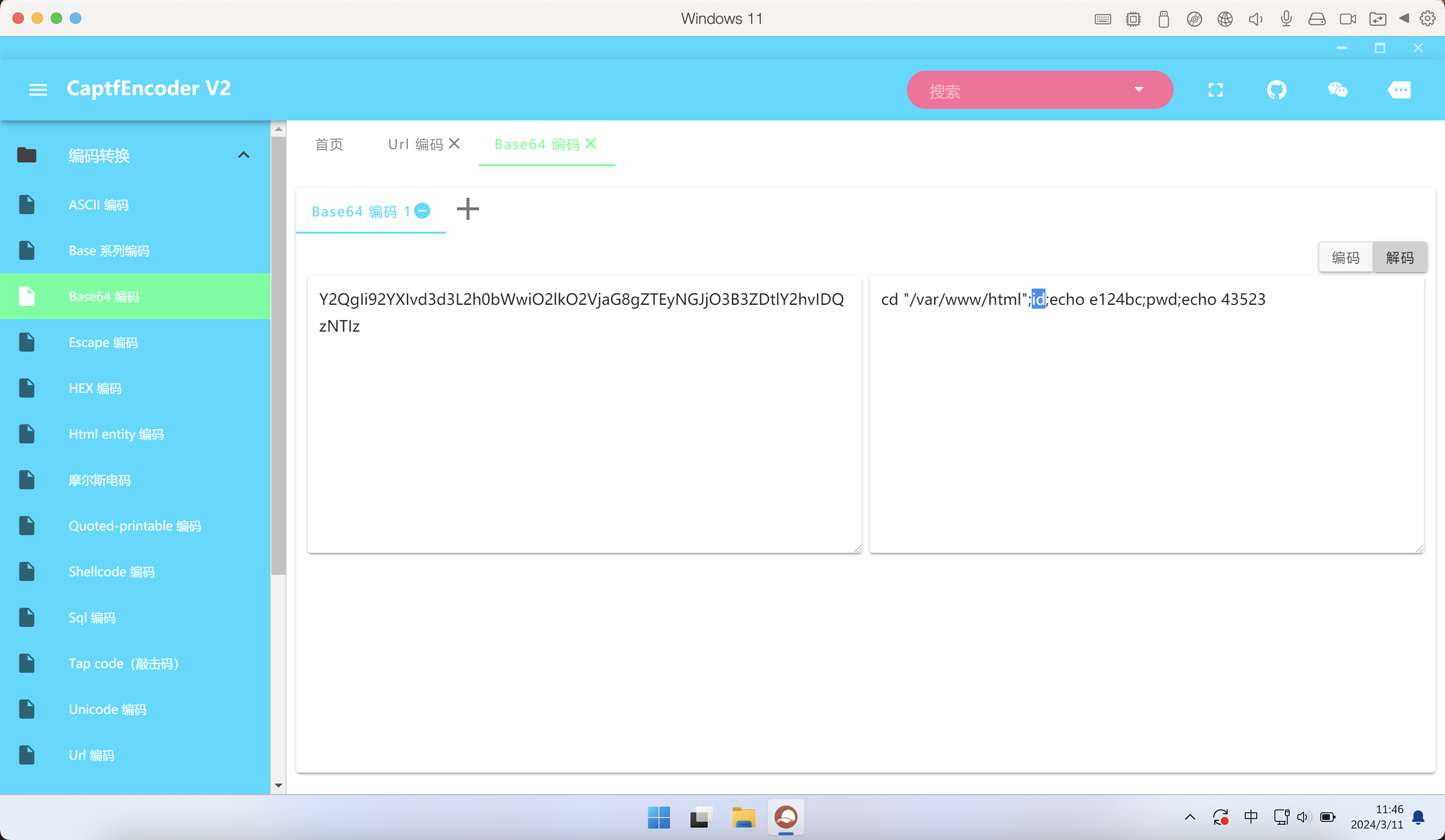Select Escape 编码 in sidebar
This screenshot has width=1445, height=840.
pos(135,342)
